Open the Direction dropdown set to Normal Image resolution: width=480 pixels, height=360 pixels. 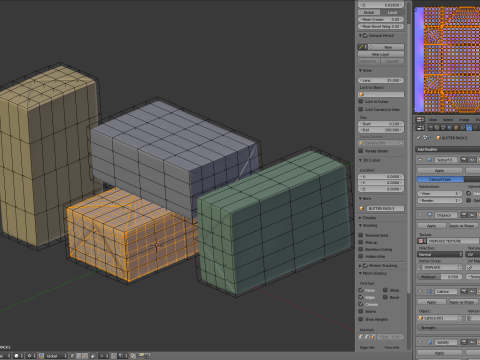[440, 254]
